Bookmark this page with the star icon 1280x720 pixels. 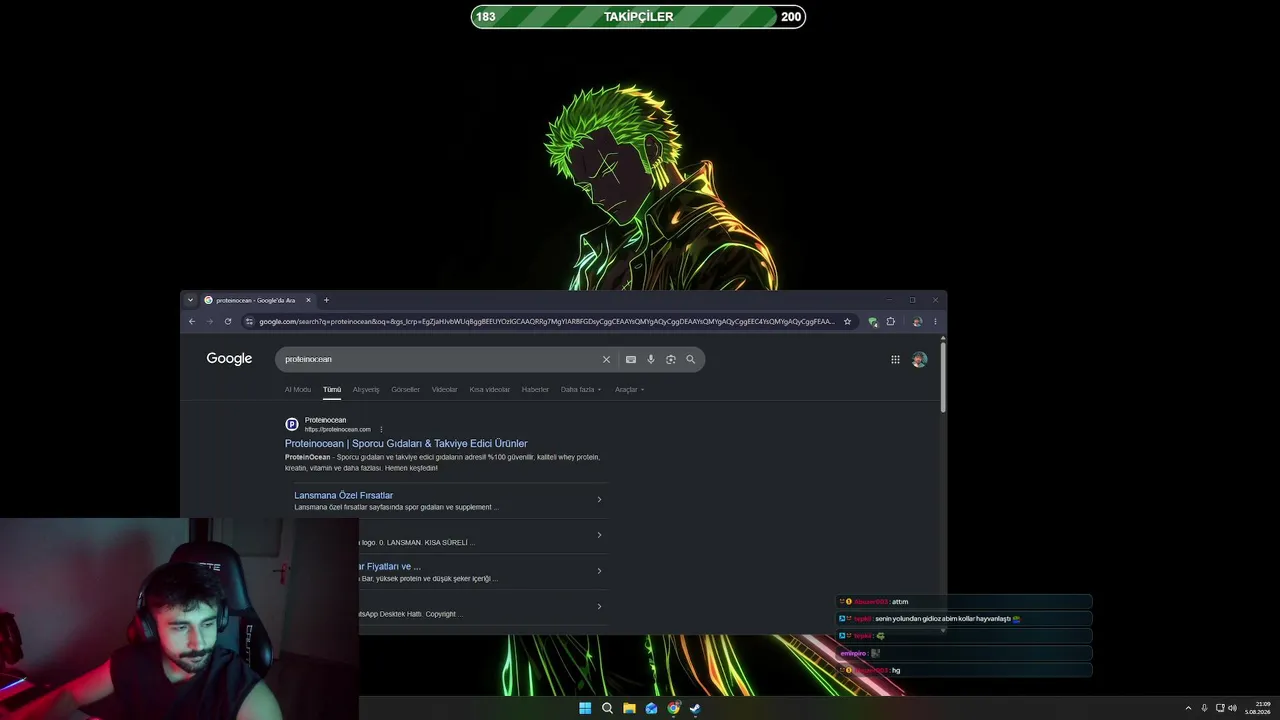click(847, 321)
